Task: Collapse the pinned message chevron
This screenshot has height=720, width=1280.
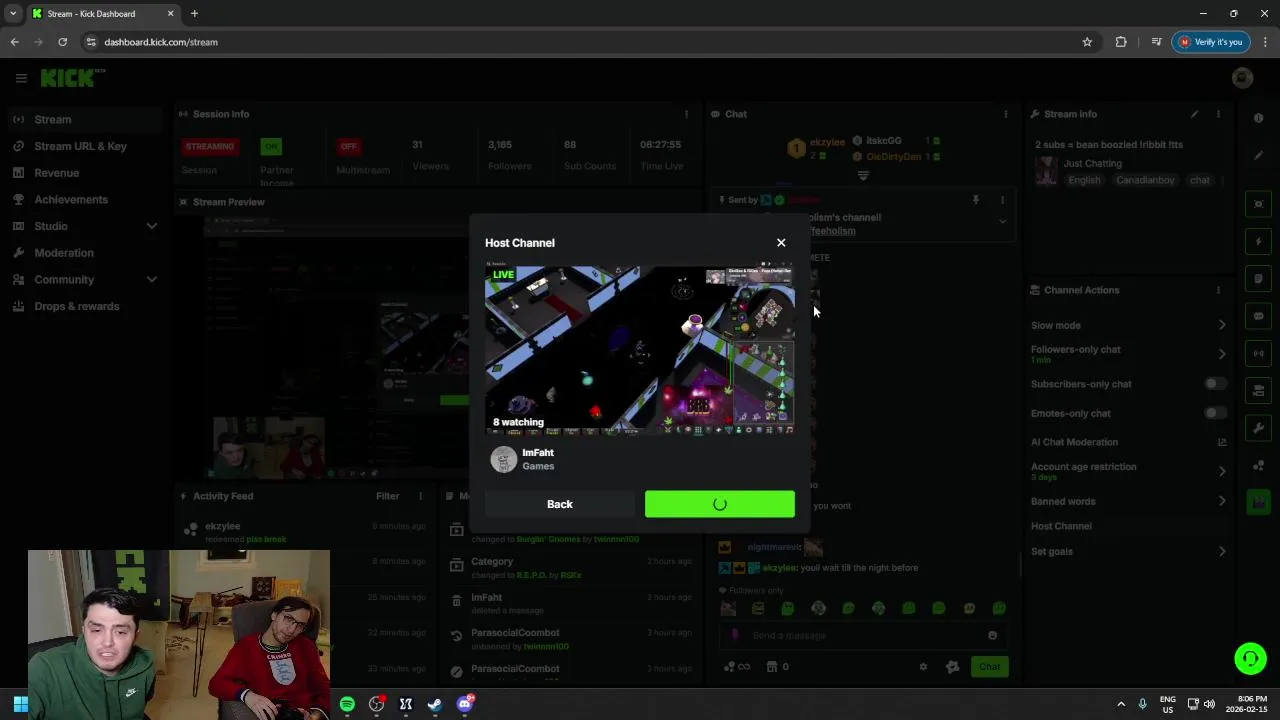Action: point(1002,221)
